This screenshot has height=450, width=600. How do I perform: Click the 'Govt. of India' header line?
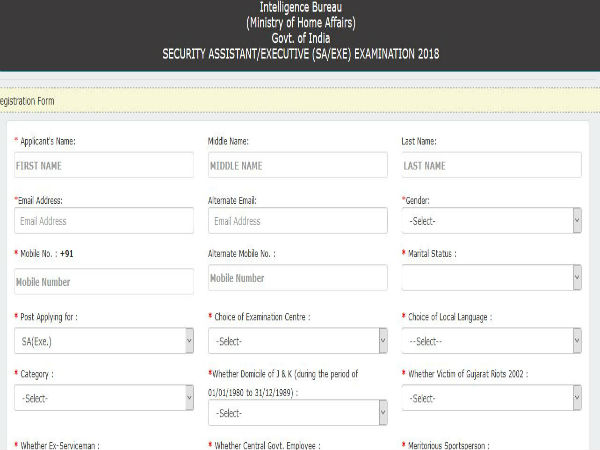[x=301, y=38]
